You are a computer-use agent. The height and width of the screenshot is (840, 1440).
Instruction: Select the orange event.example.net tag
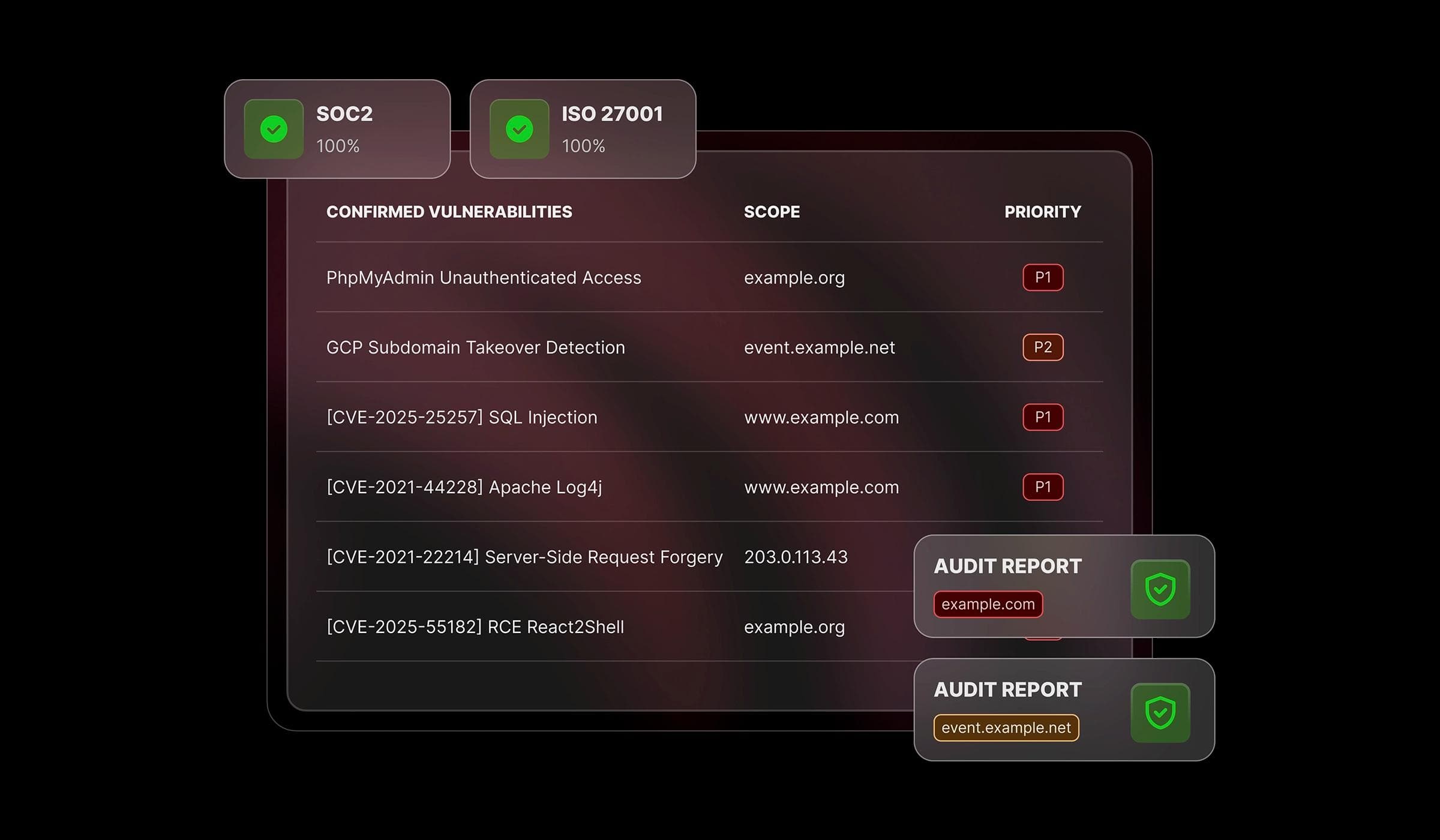(x=1006, y=728)
